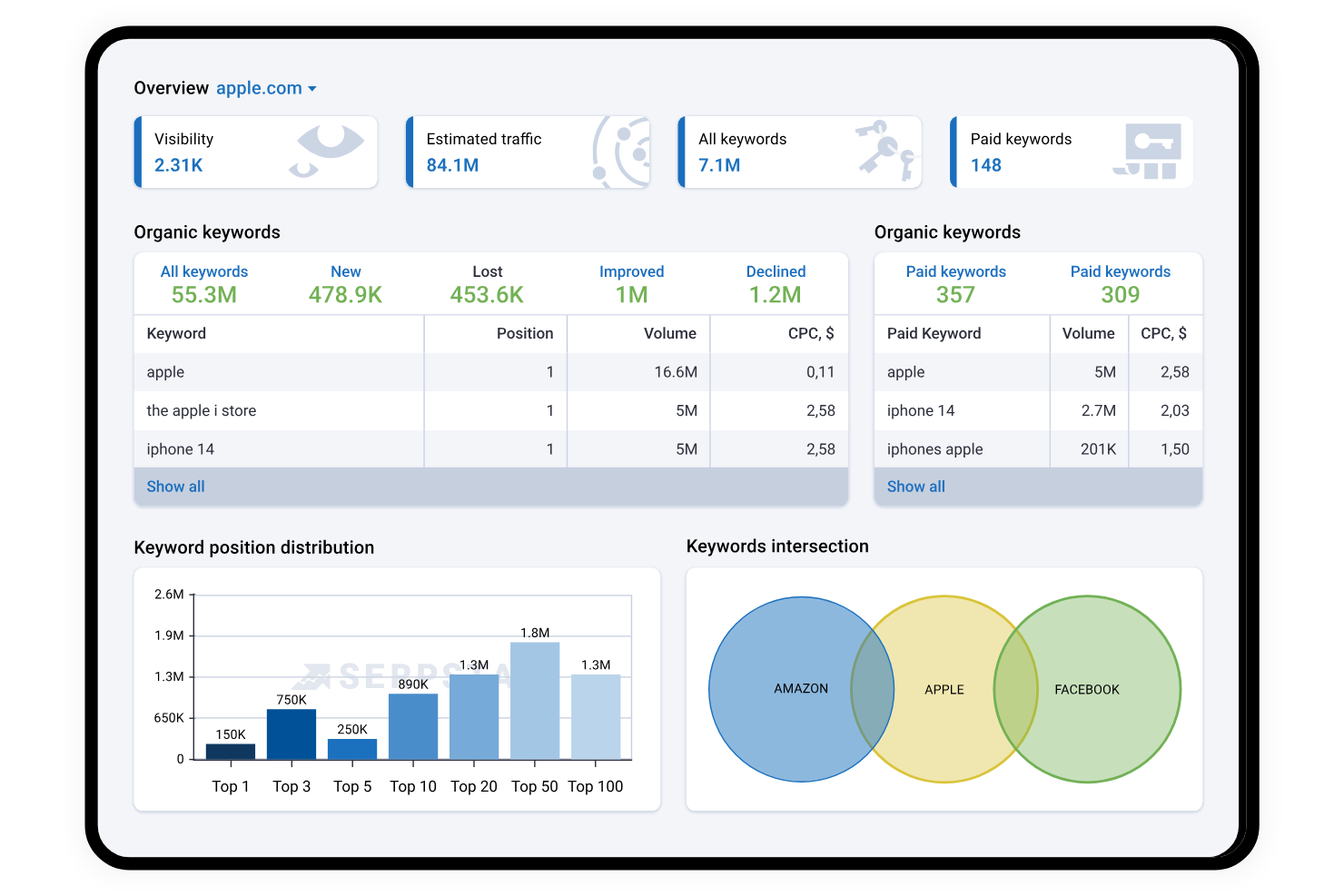Click the Paid keywords key icon
Screen dimensions: 1344x896
(1148, 151)
